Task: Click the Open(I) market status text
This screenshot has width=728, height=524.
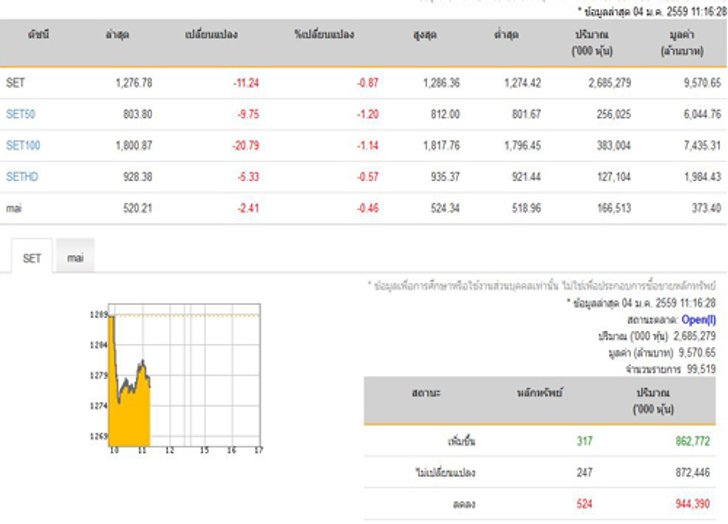Action: pyautogui.click(x=698, y=320)
